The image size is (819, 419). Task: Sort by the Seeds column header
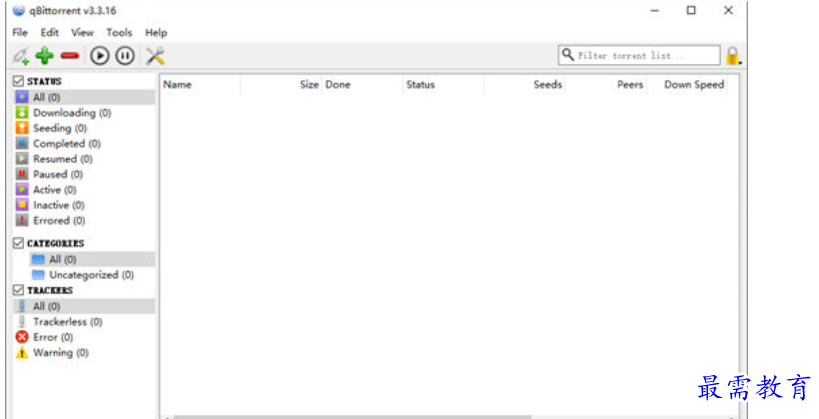click(524, 85)
